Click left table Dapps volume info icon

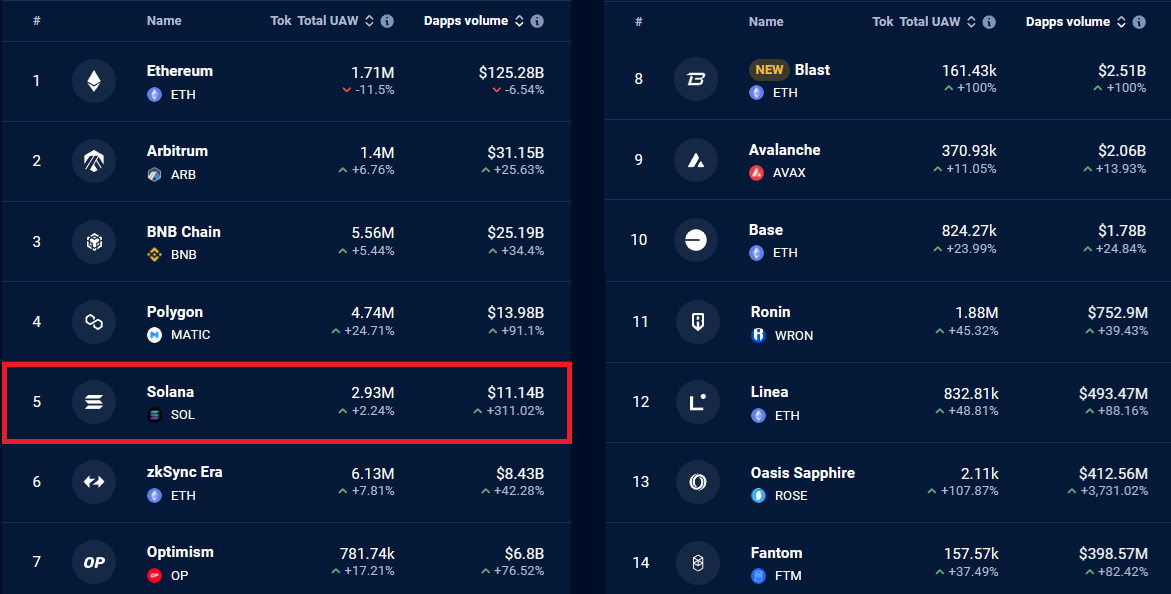pos(537,21)
